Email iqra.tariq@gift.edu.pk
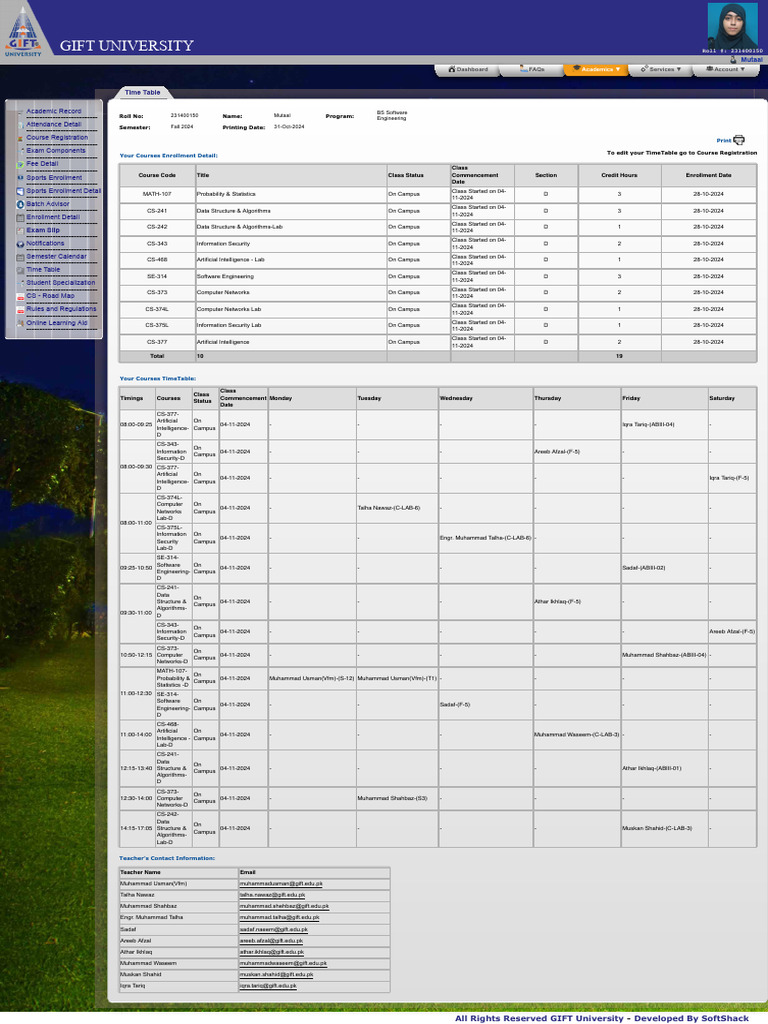Image resolution: width=768 pixels, height=1024 pixels. (x=268, y=985)
